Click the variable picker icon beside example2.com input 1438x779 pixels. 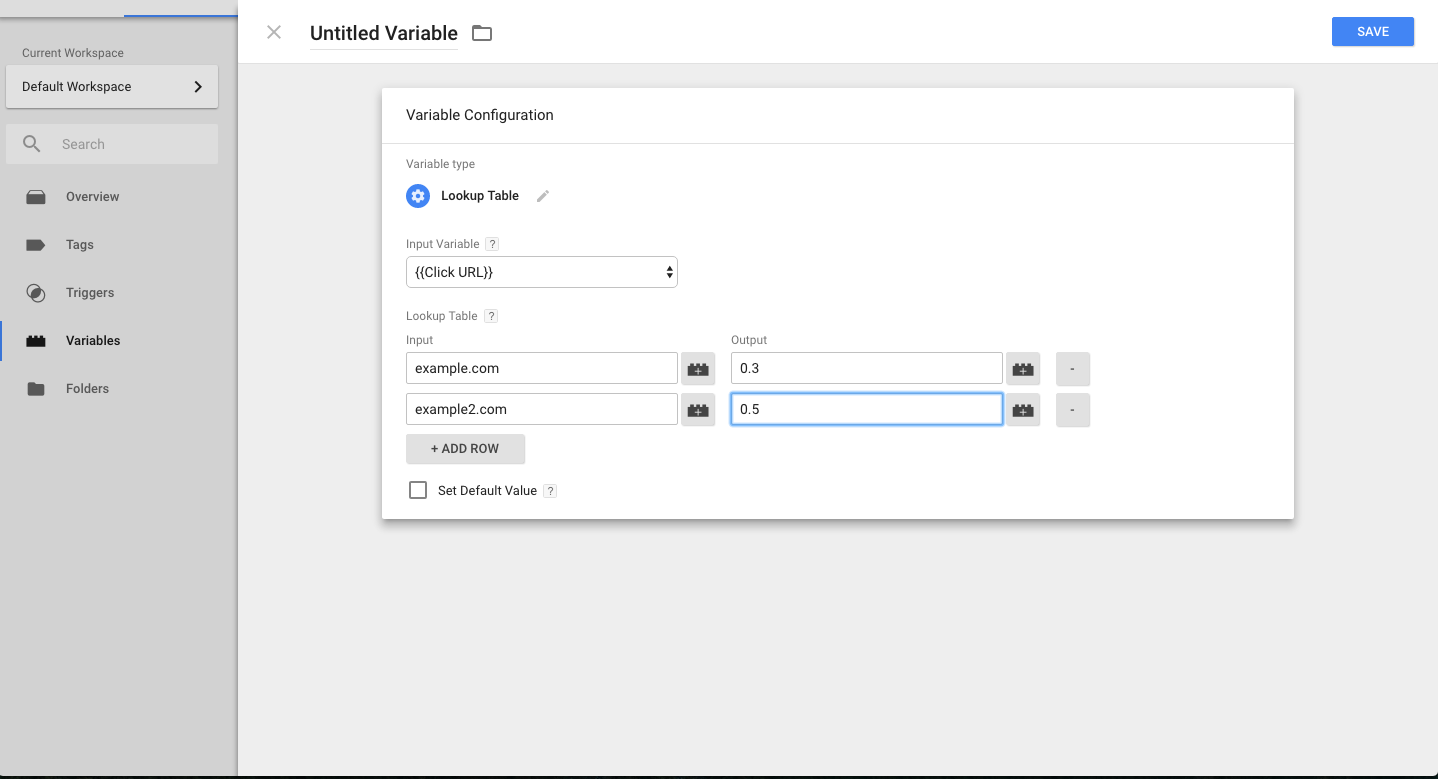click(698, 410)
